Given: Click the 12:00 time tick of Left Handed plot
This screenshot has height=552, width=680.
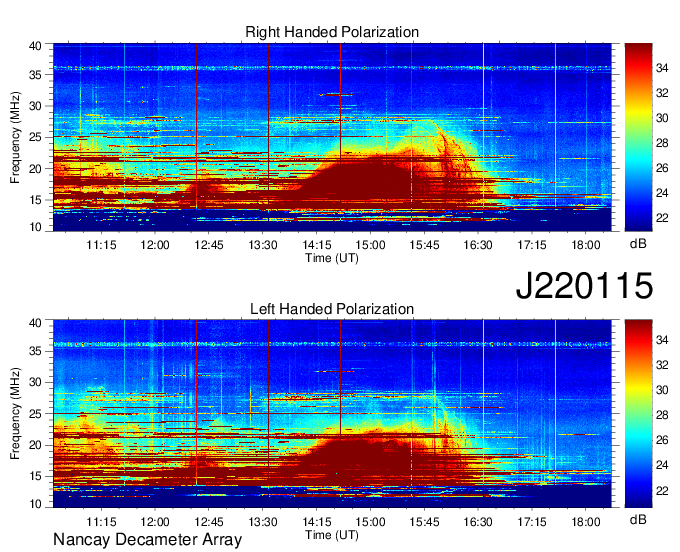Looking at the screenshot, I should 155,522.
